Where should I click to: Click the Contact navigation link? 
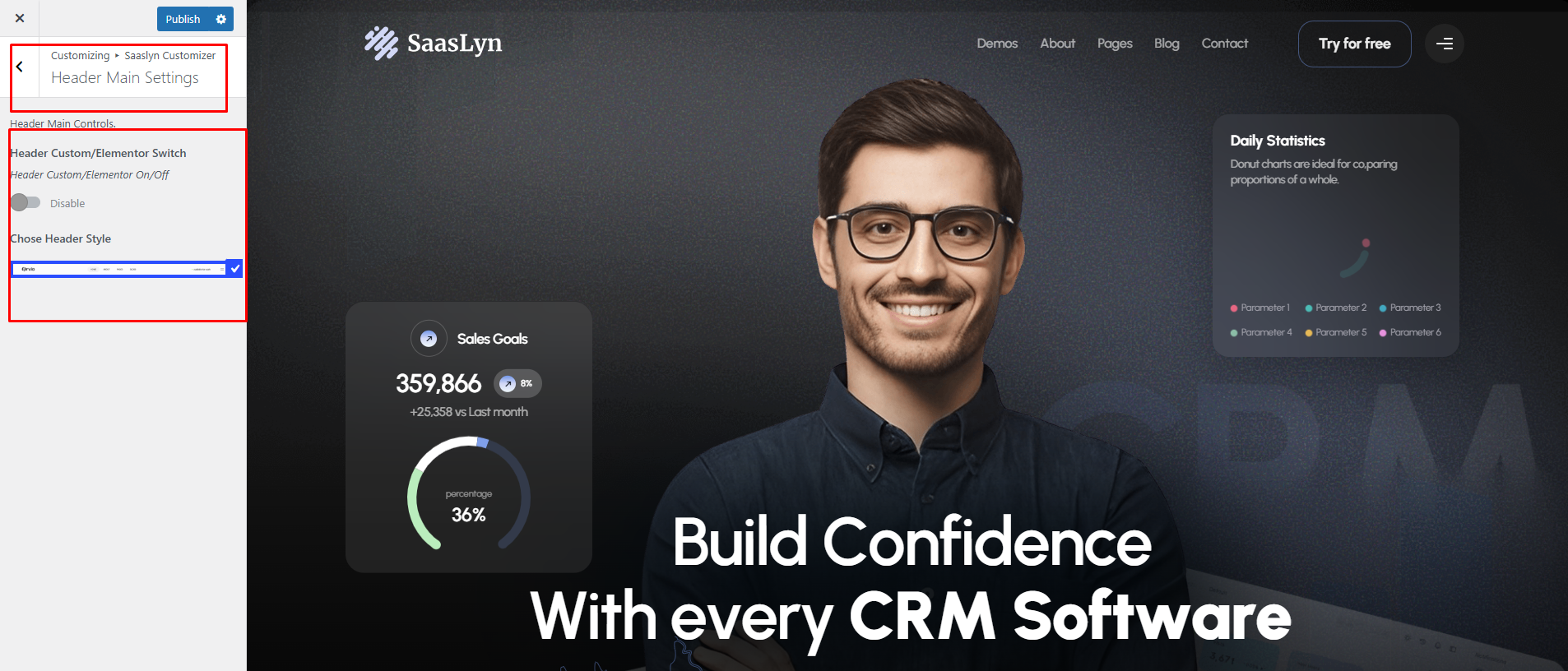[x=1224, y=44]
